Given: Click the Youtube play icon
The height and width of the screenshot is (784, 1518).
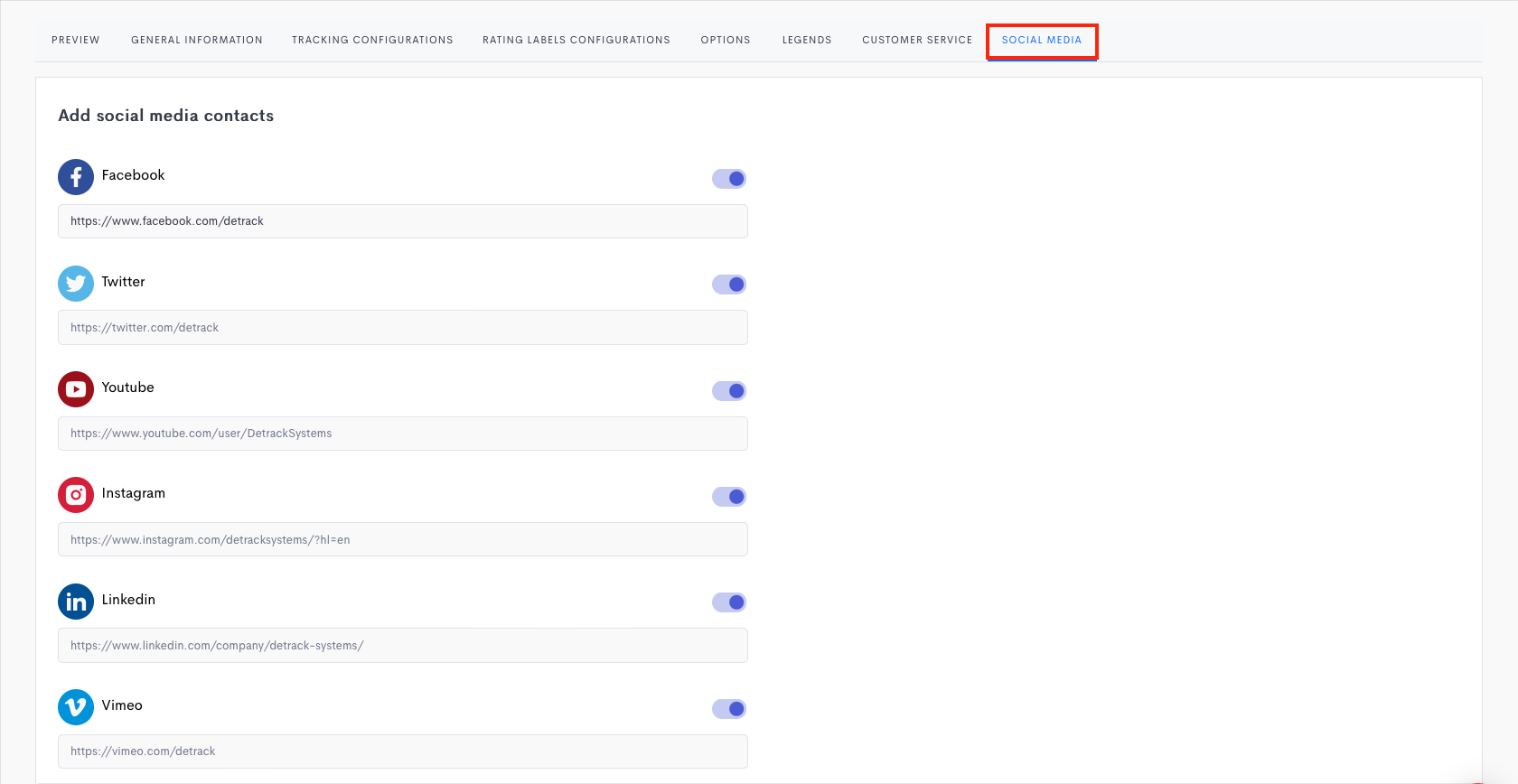Looking at the screenshot, I should [x=76, y=389].
